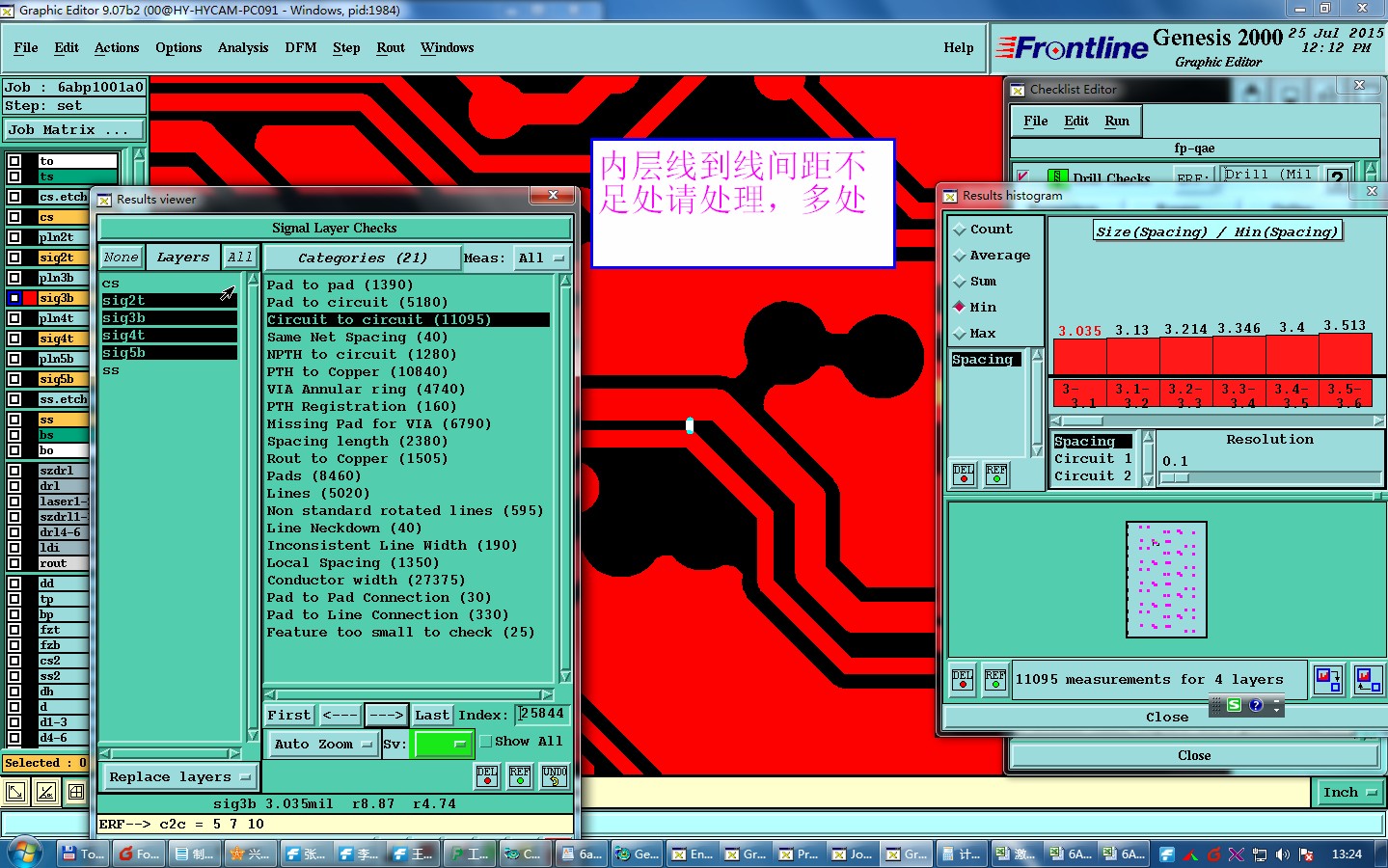Open Edit menu in Checklist Editor
1388x868 pixels.
point(1076,121)
